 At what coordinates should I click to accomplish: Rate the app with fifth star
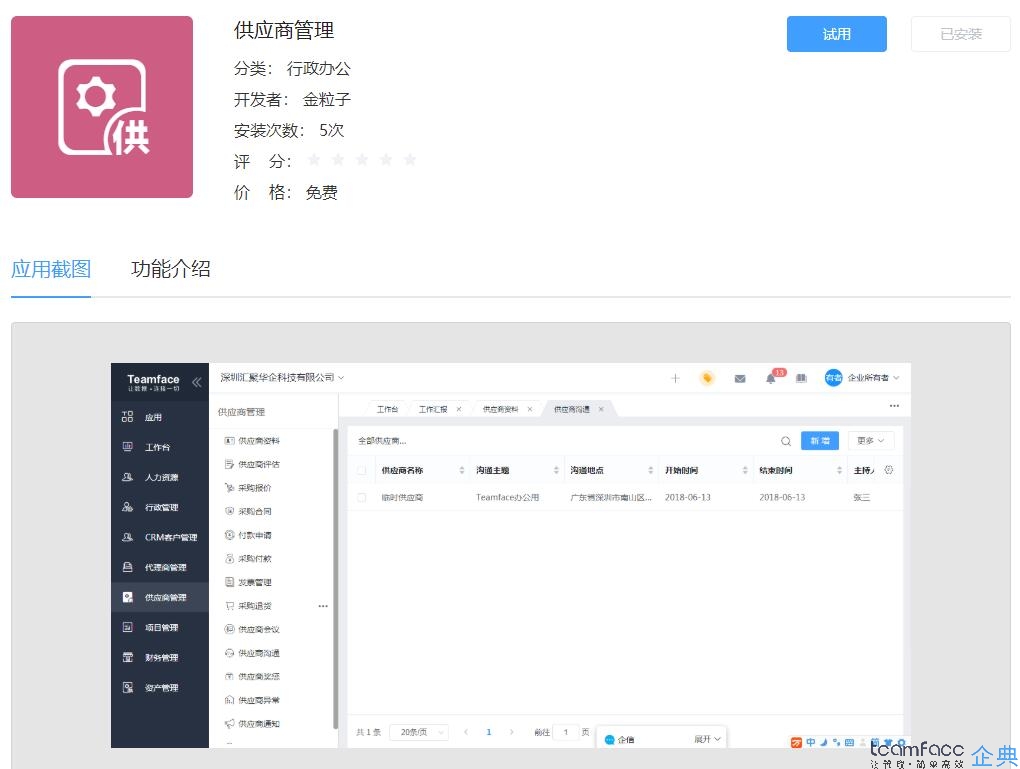[x=410, y=159]
